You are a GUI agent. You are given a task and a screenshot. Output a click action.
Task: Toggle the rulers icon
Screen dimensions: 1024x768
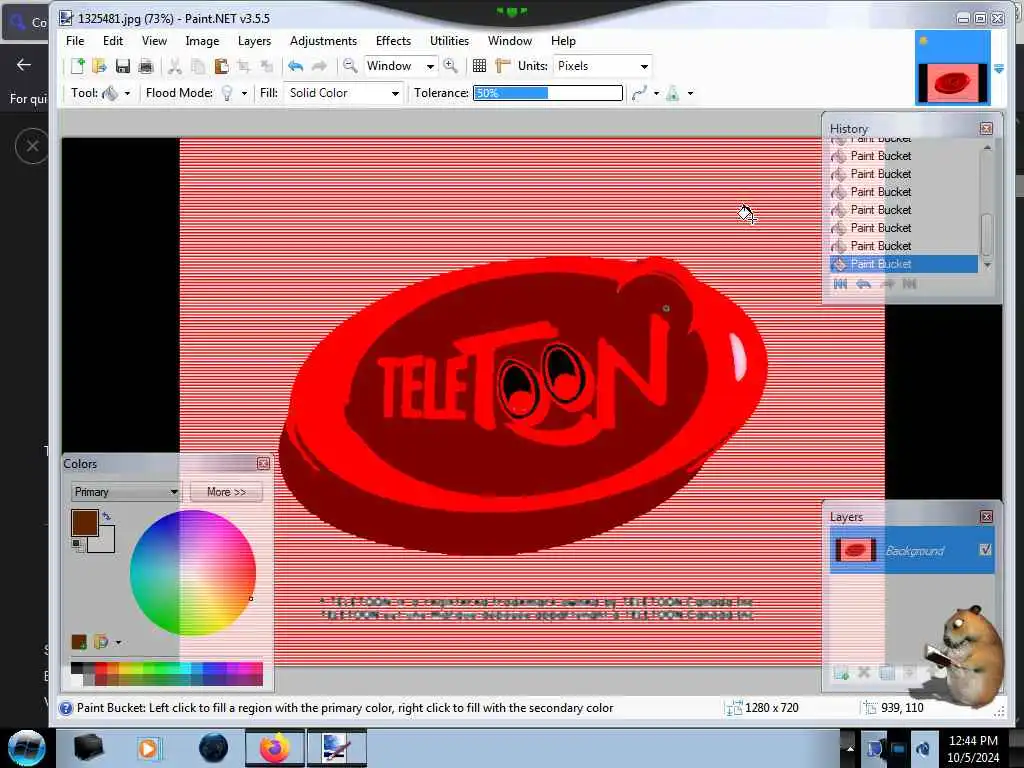(x=502, y=66)
